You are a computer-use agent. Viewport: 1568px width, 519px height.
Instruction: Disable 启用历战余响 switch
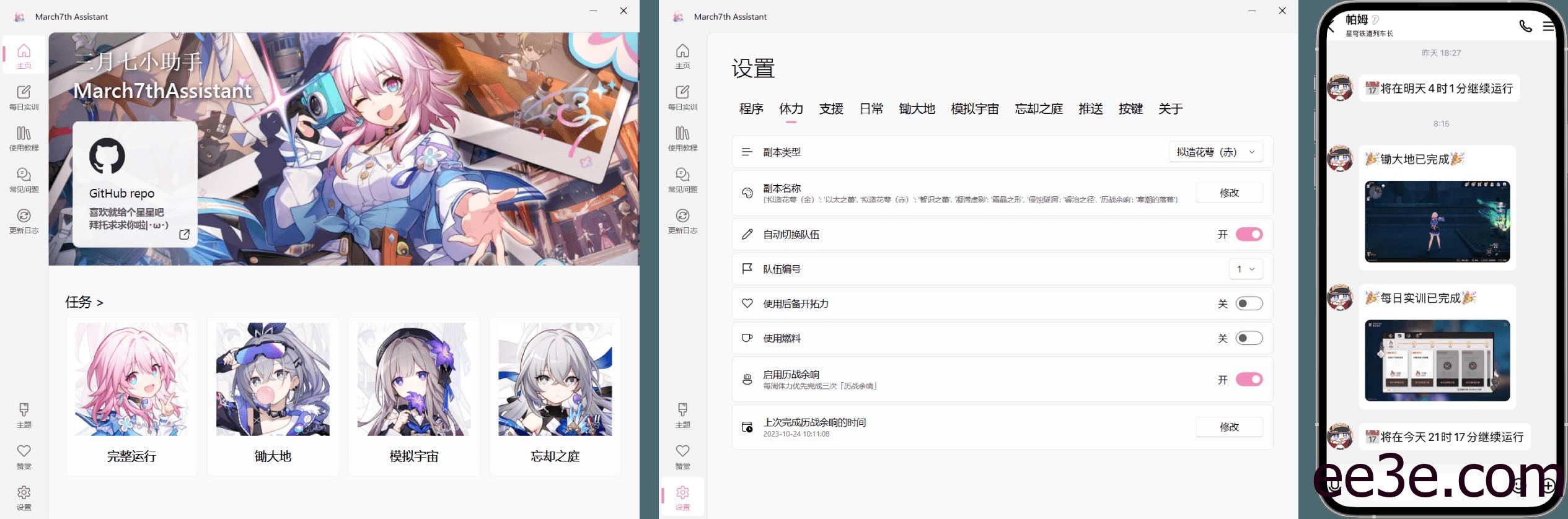click(x=1249, y=380)
